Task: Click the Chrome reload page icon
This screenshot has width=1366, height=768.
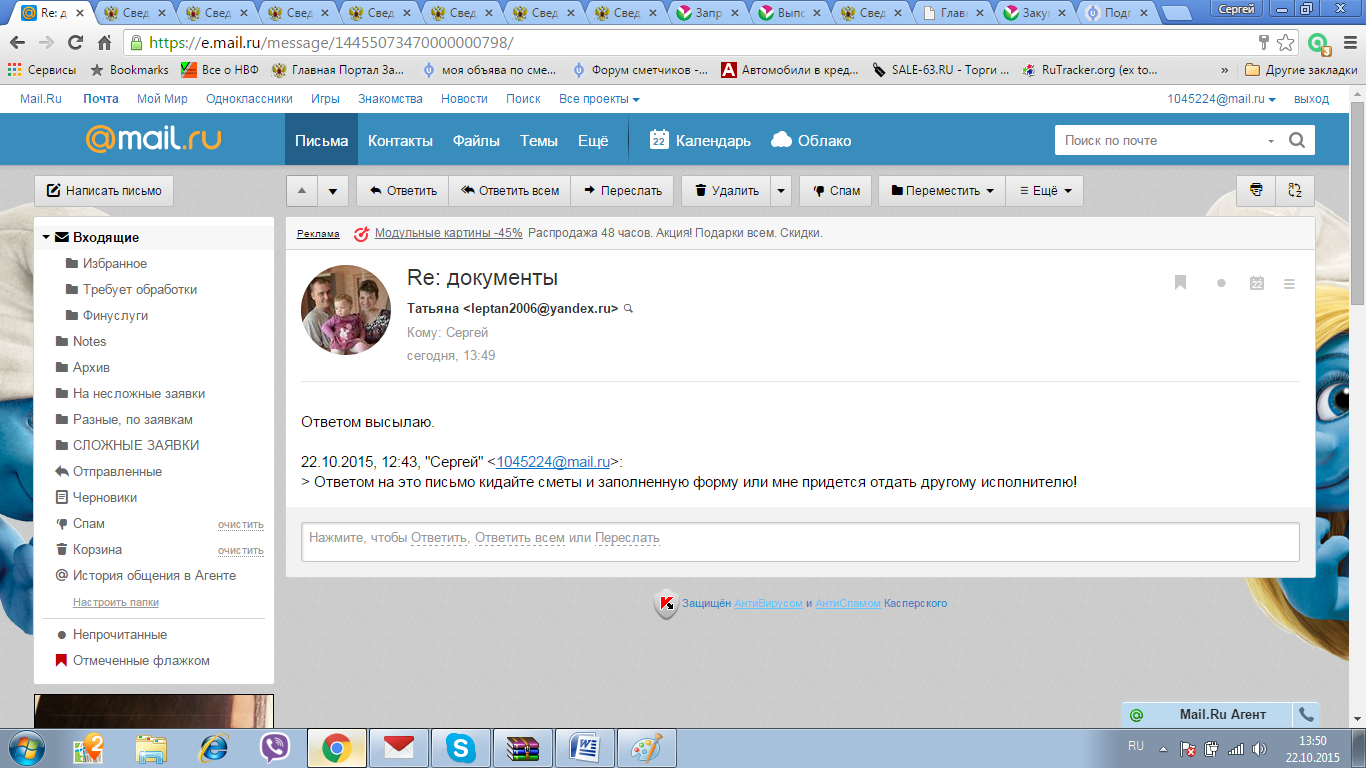Action: 75,43
